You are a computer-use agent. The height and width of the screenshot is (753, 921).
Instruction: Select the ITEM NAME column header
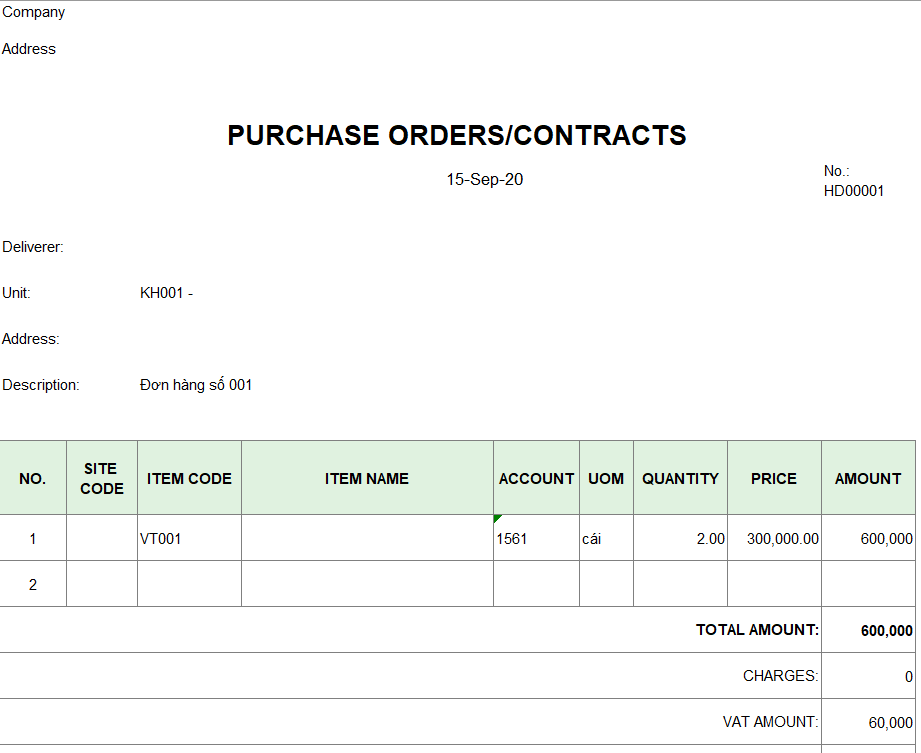click(367, 479)
